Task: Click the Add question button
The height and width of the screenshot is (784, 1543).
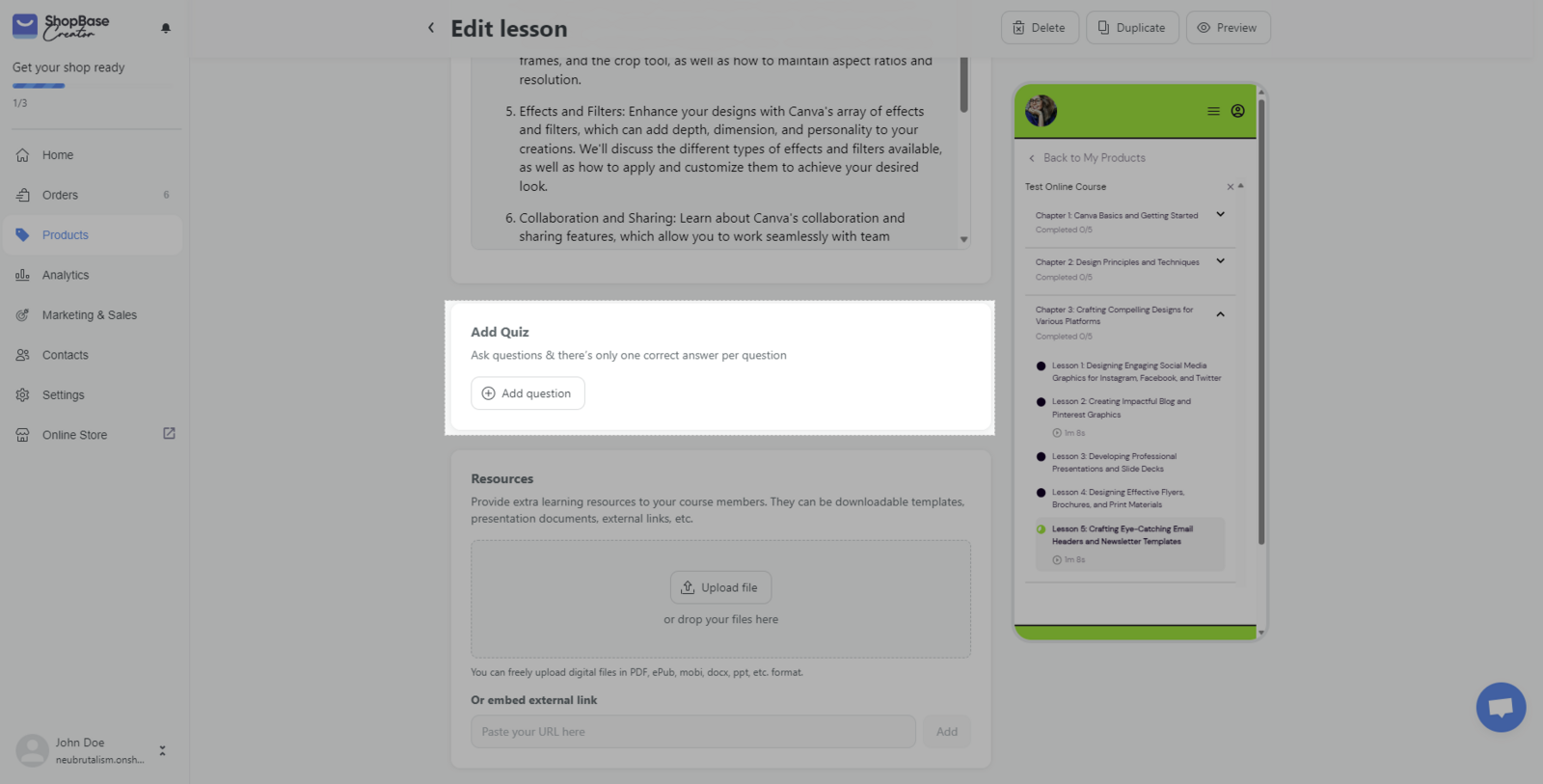Action: (528, 393)
